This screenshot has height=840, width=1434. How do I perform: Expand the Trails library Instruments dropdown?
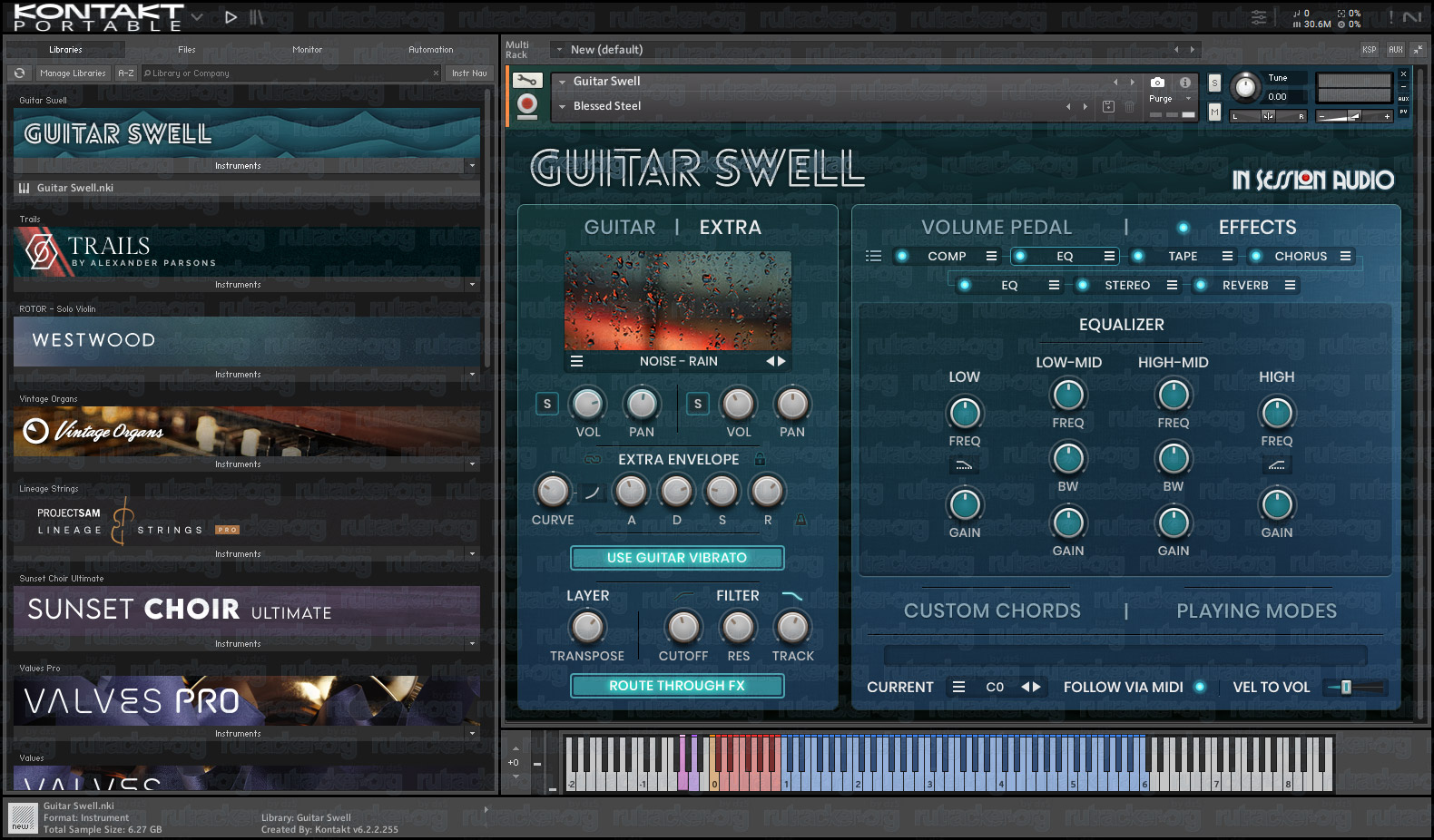click(472, 285)
